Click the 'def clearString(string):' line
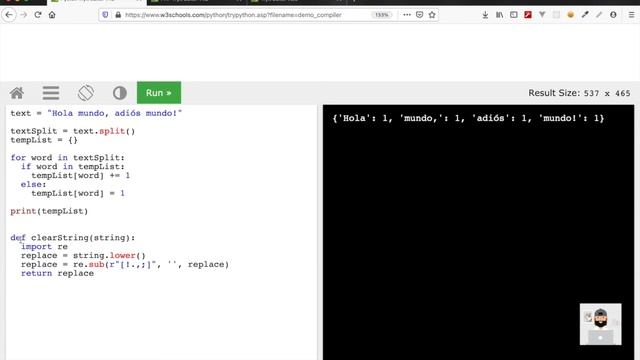The image size is (640, 360). [73, 238]
